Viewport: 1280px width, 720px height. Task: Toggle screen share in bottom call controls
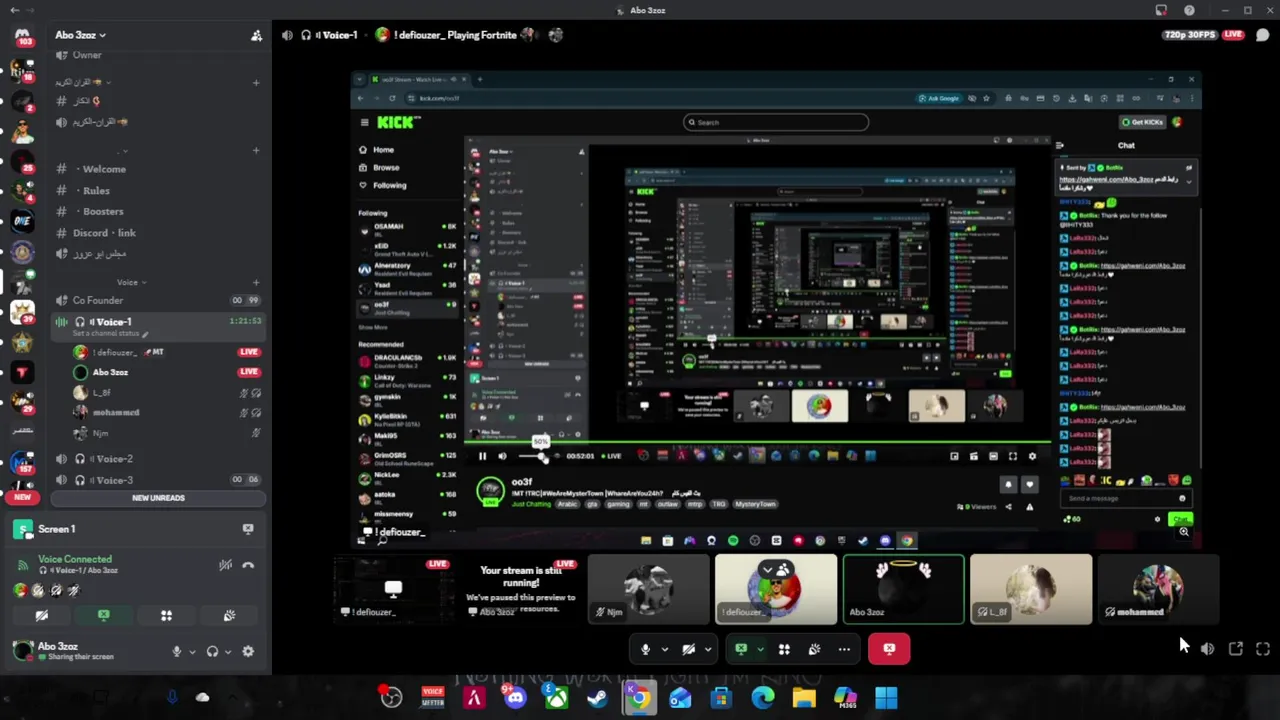click(741, 649)
